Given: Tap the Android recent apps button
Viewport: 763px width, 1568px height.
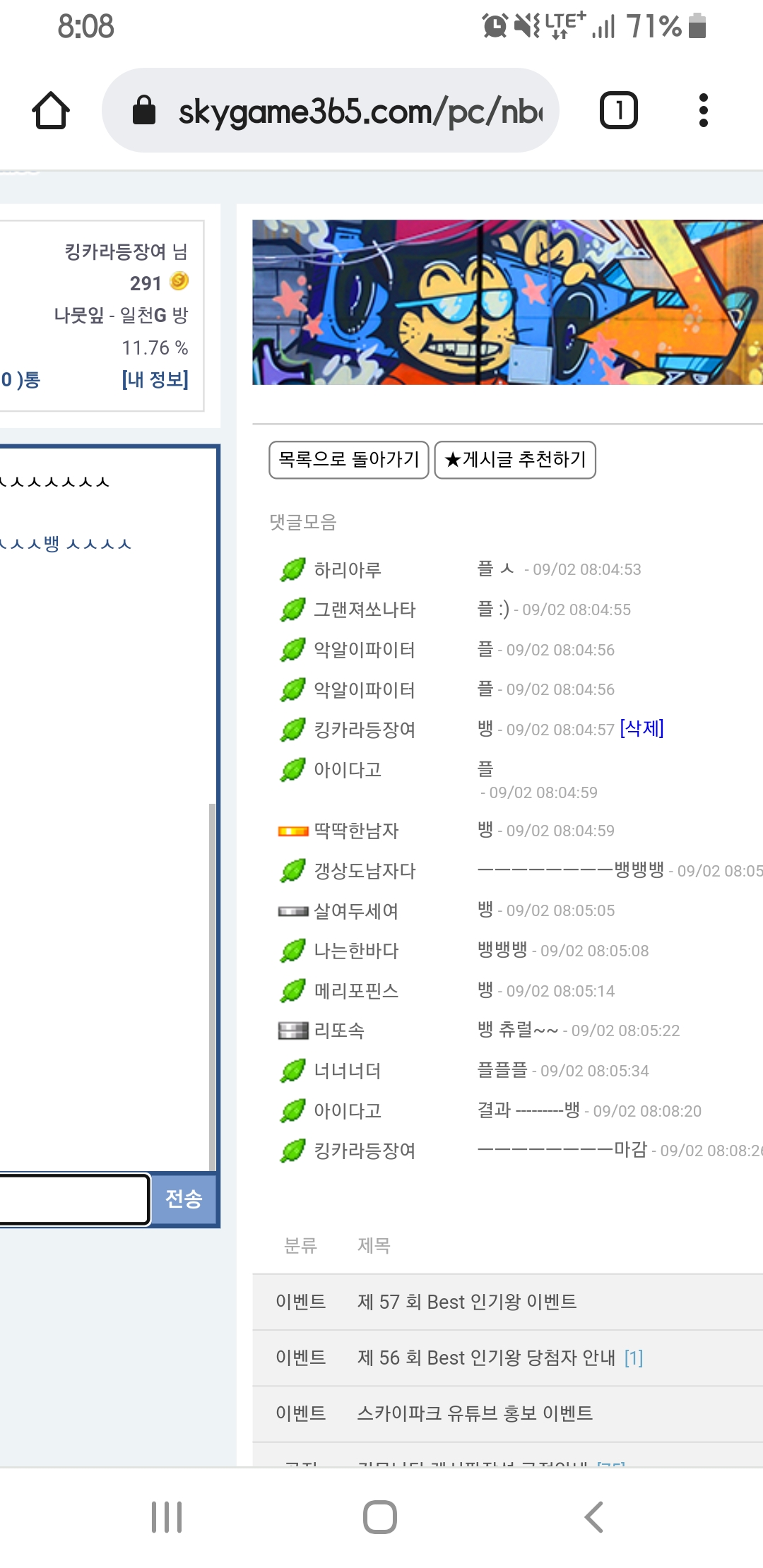Looking at the screenshot, I should (x=167, y=1516).
